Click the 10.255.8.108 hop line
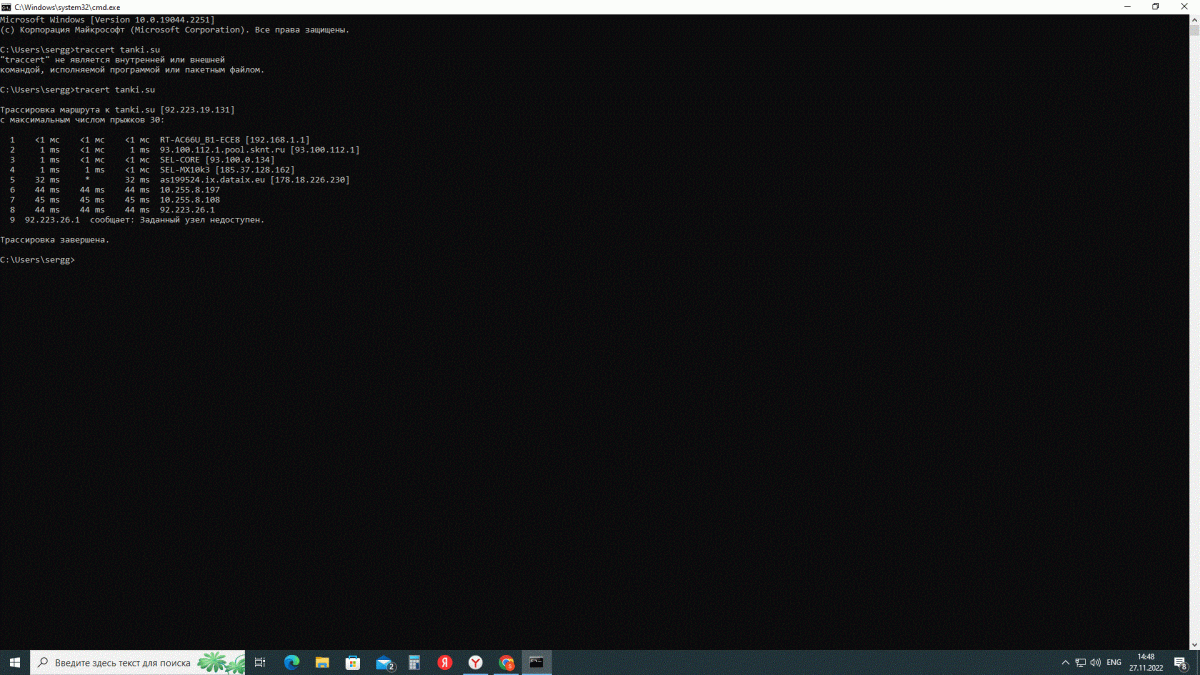1200x675 pixels. tap(115, 200)
